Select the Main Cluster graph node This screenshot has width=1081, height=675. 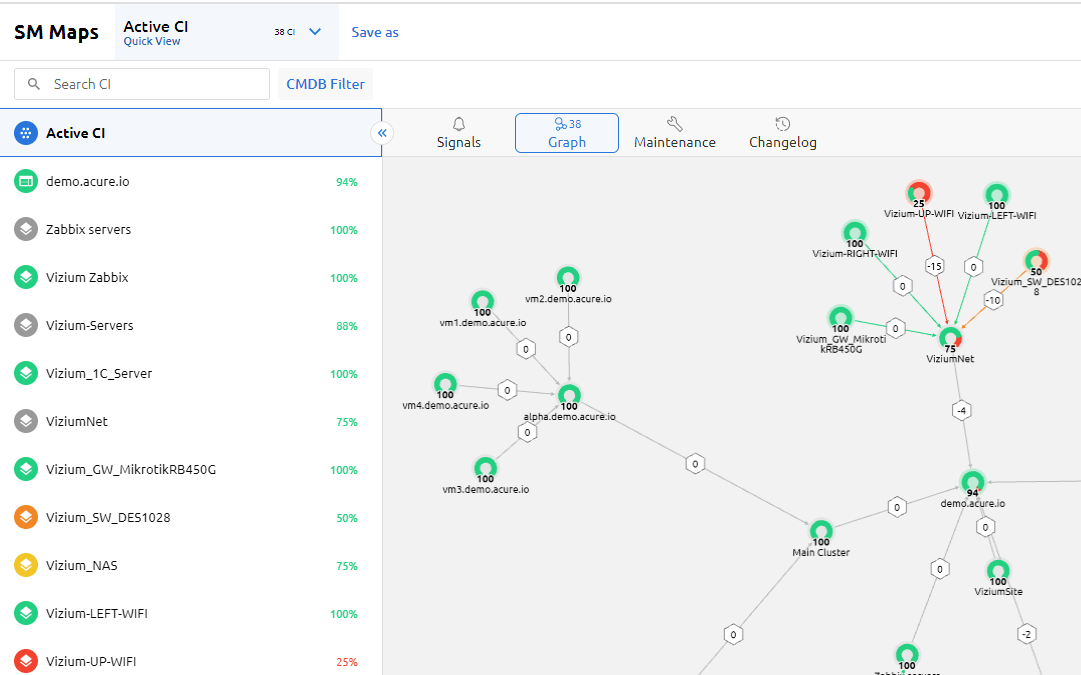pos(821,532)
